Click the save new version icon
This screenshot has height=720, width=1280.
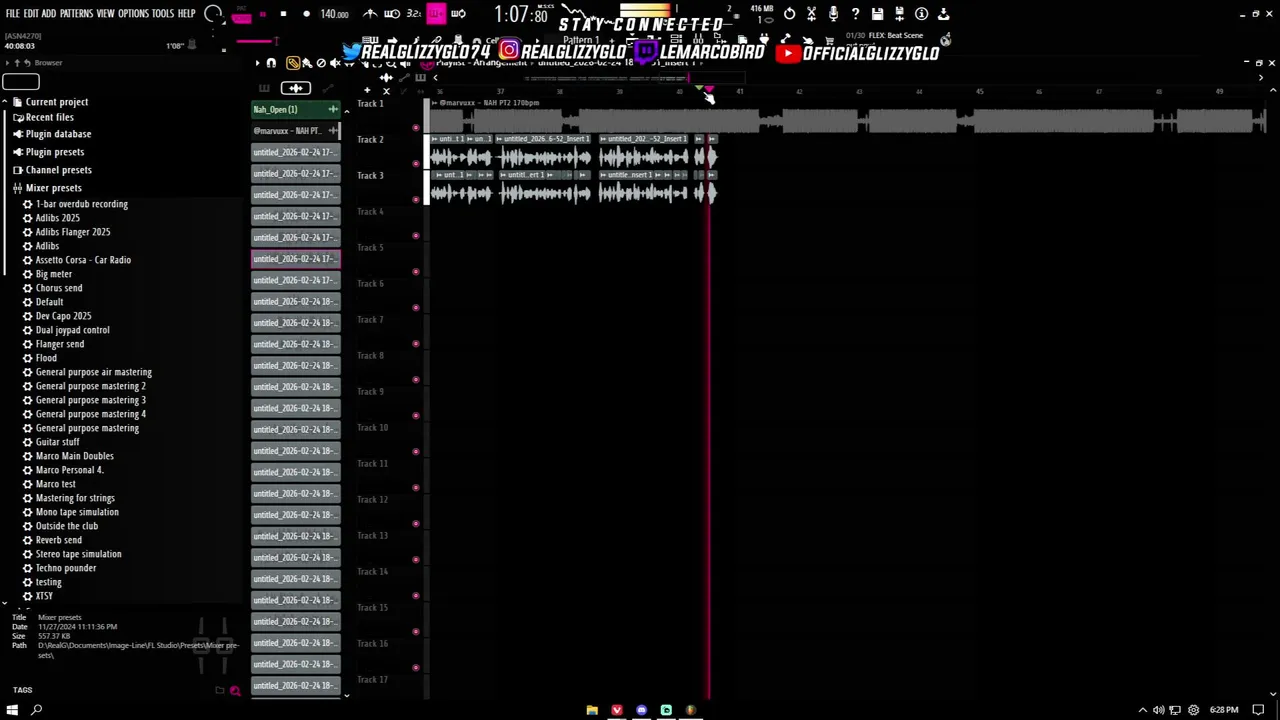(899, 14)
